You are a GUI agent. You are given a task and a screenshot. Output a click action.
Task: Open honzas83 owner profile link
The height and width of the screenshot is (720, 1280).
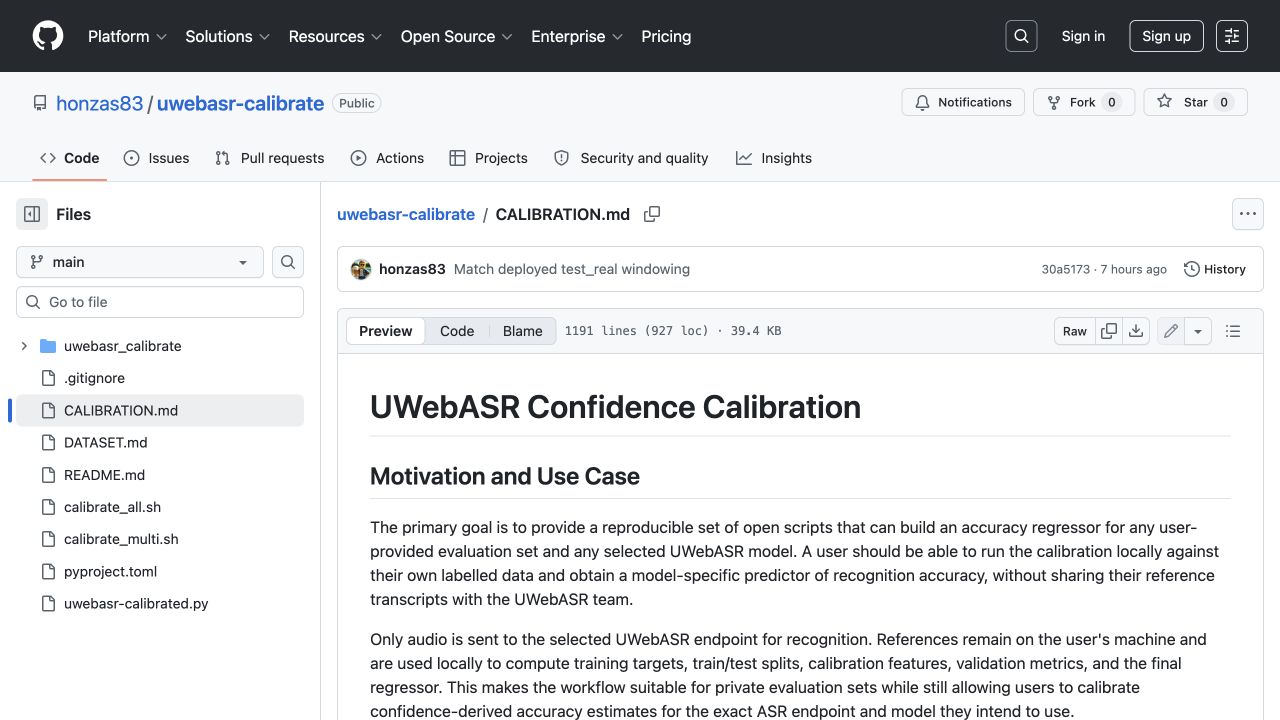[x=100, y=103]
